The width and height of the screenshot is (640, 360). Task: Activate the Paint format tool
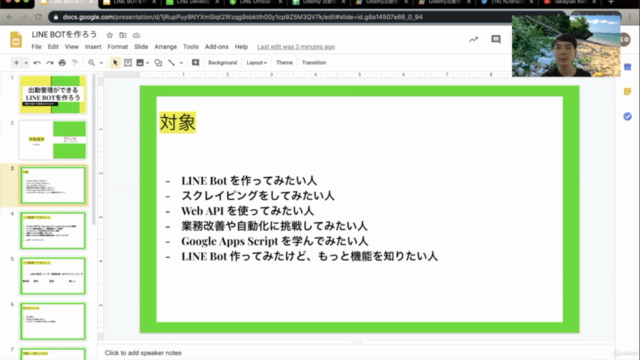(75, 62)
